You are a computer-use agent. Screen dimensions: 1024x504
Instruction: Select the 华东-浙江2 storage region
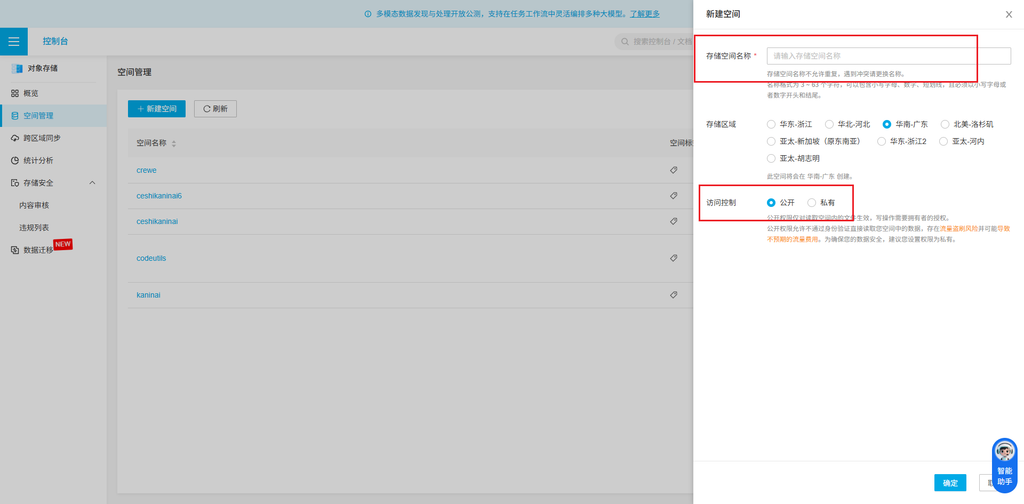pyautogui.click(x=882, y=141)
